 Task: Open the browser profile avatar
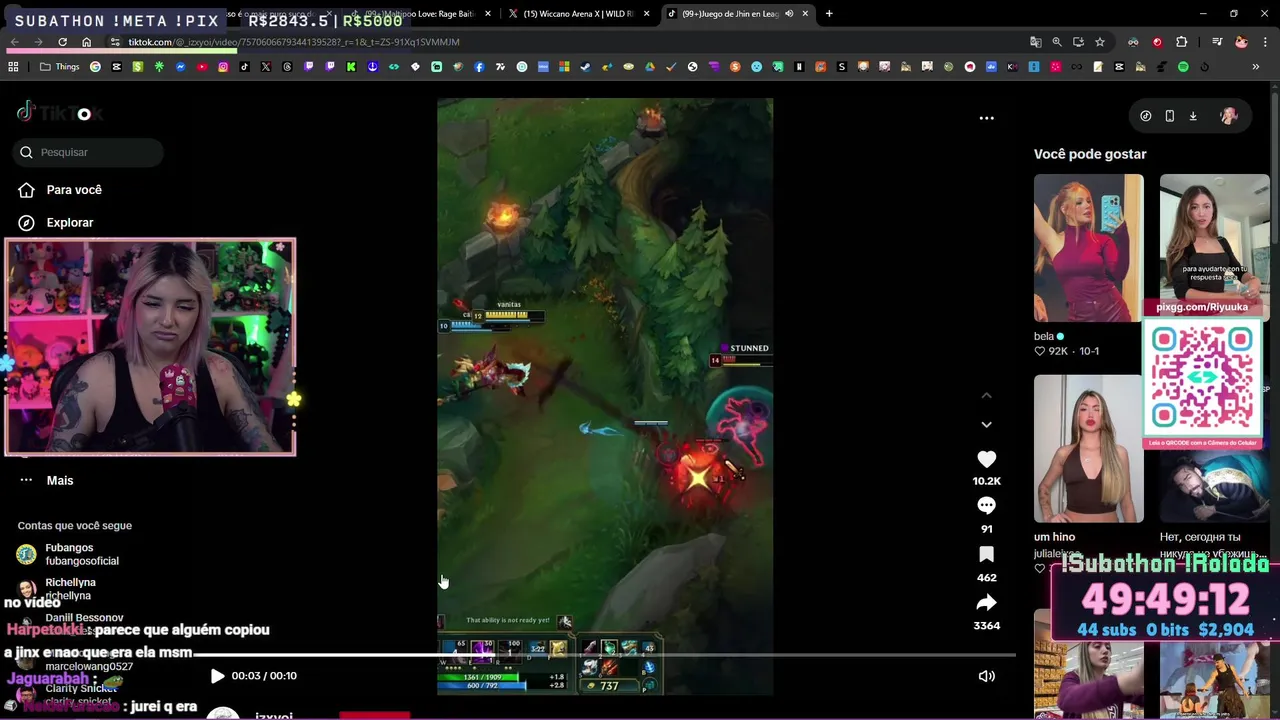[1241, 42]
